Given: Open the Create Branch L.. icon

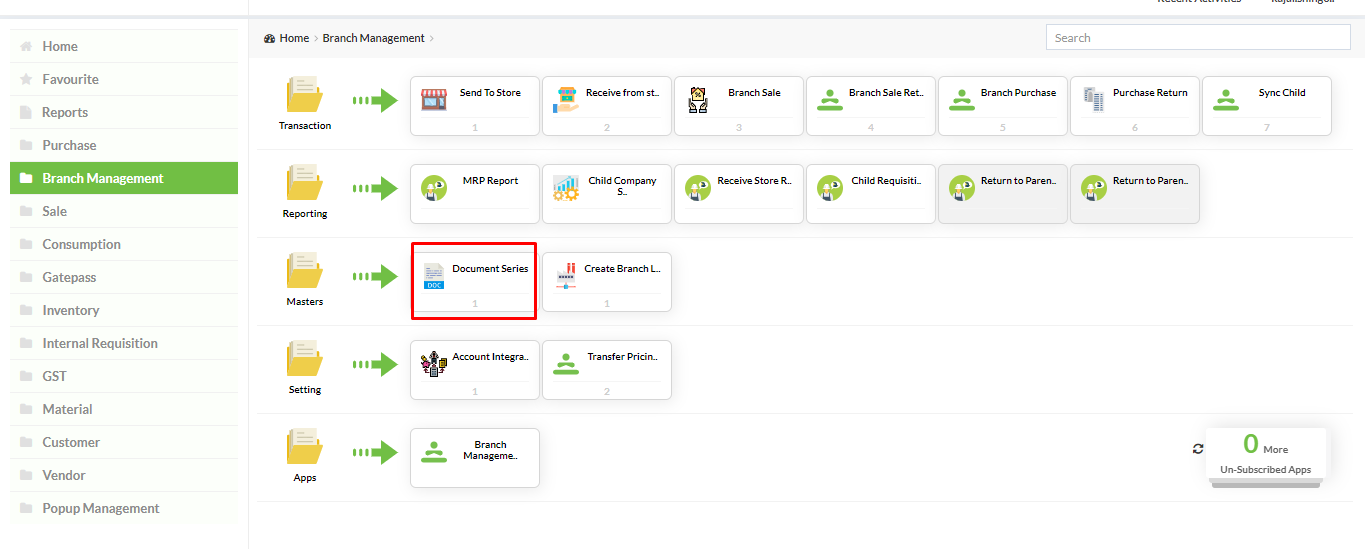Looking at the screenshot, I should tap(566, 276).
